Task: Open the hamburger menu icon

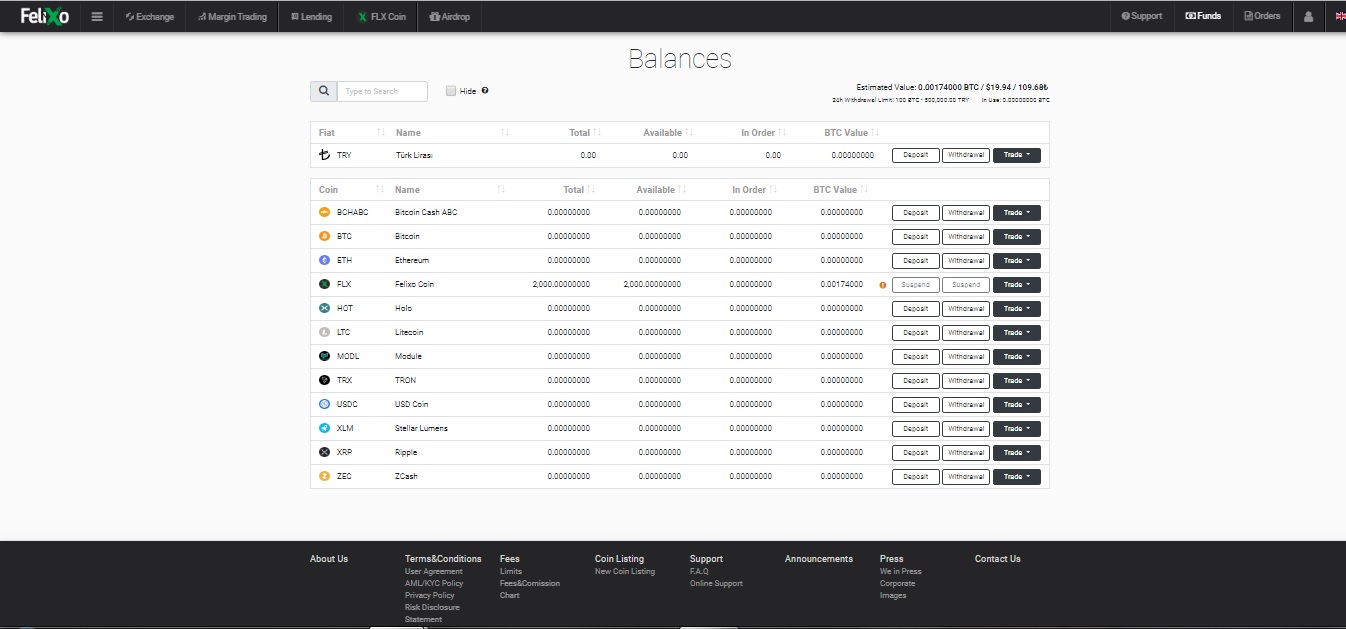Action: pyautogui.click(x=97, y=16)
